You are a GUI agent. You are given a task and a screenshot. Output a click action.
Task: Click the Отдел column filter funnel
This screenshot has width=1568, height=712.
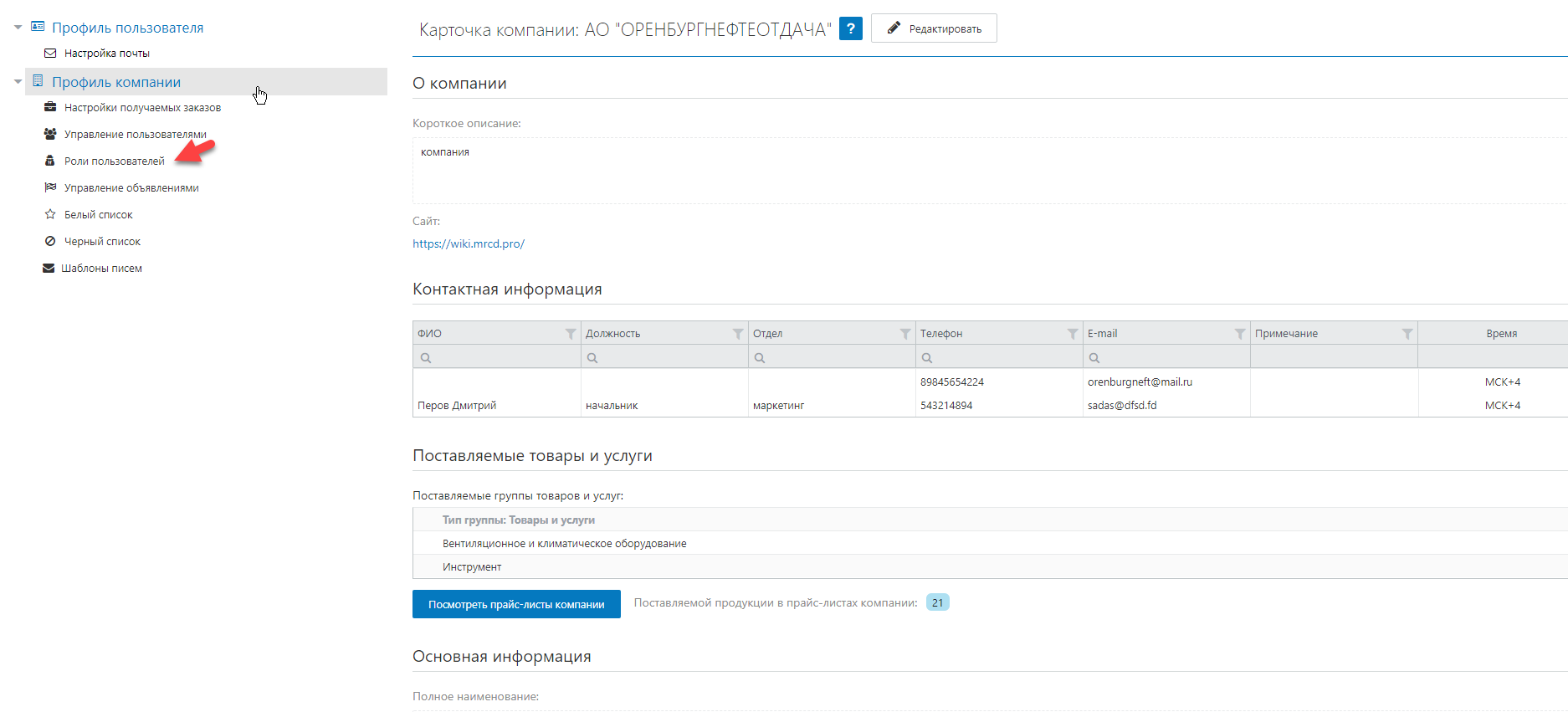[905, 334]
